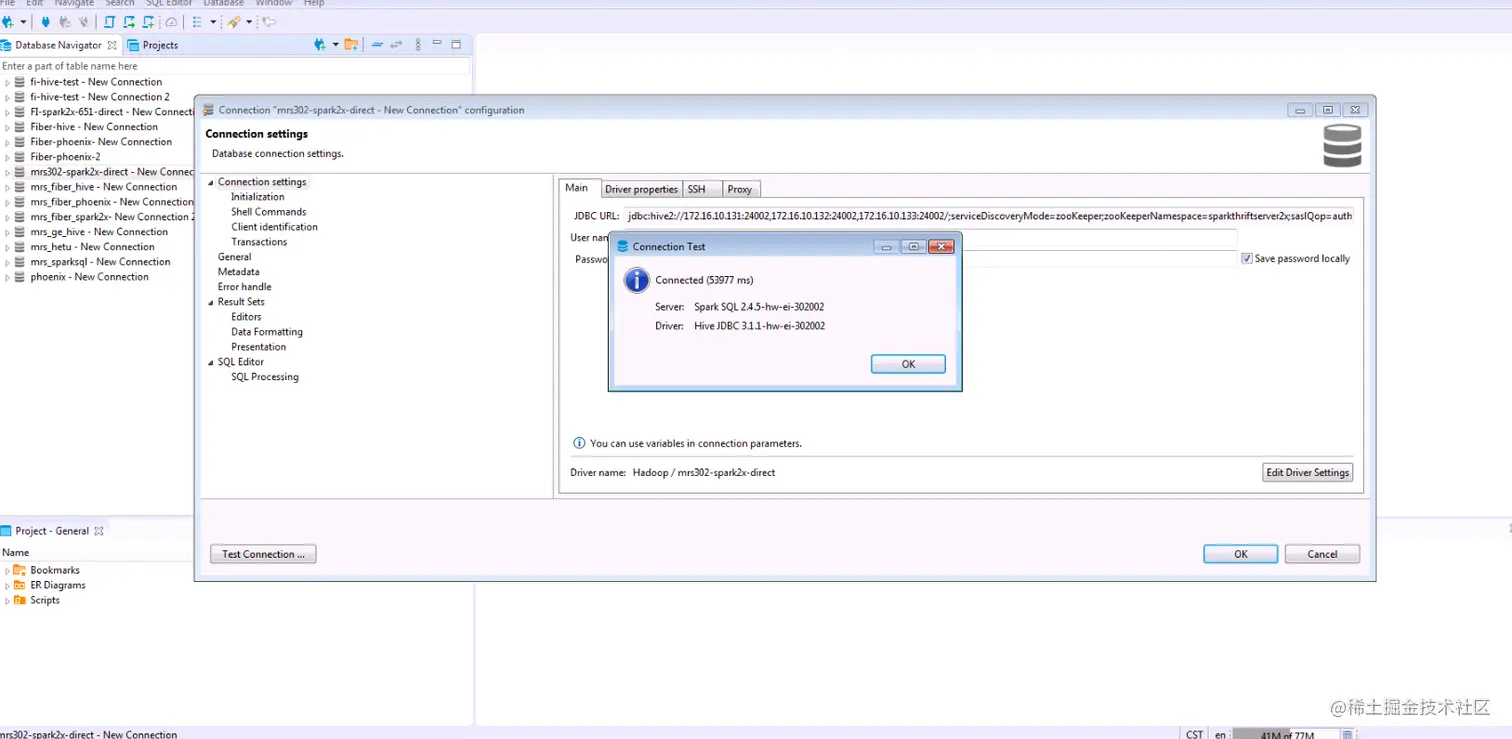Close the Database Navigator tab with X icon
This screenshot has width=1512, height=739.
click(x=112, y=45)
